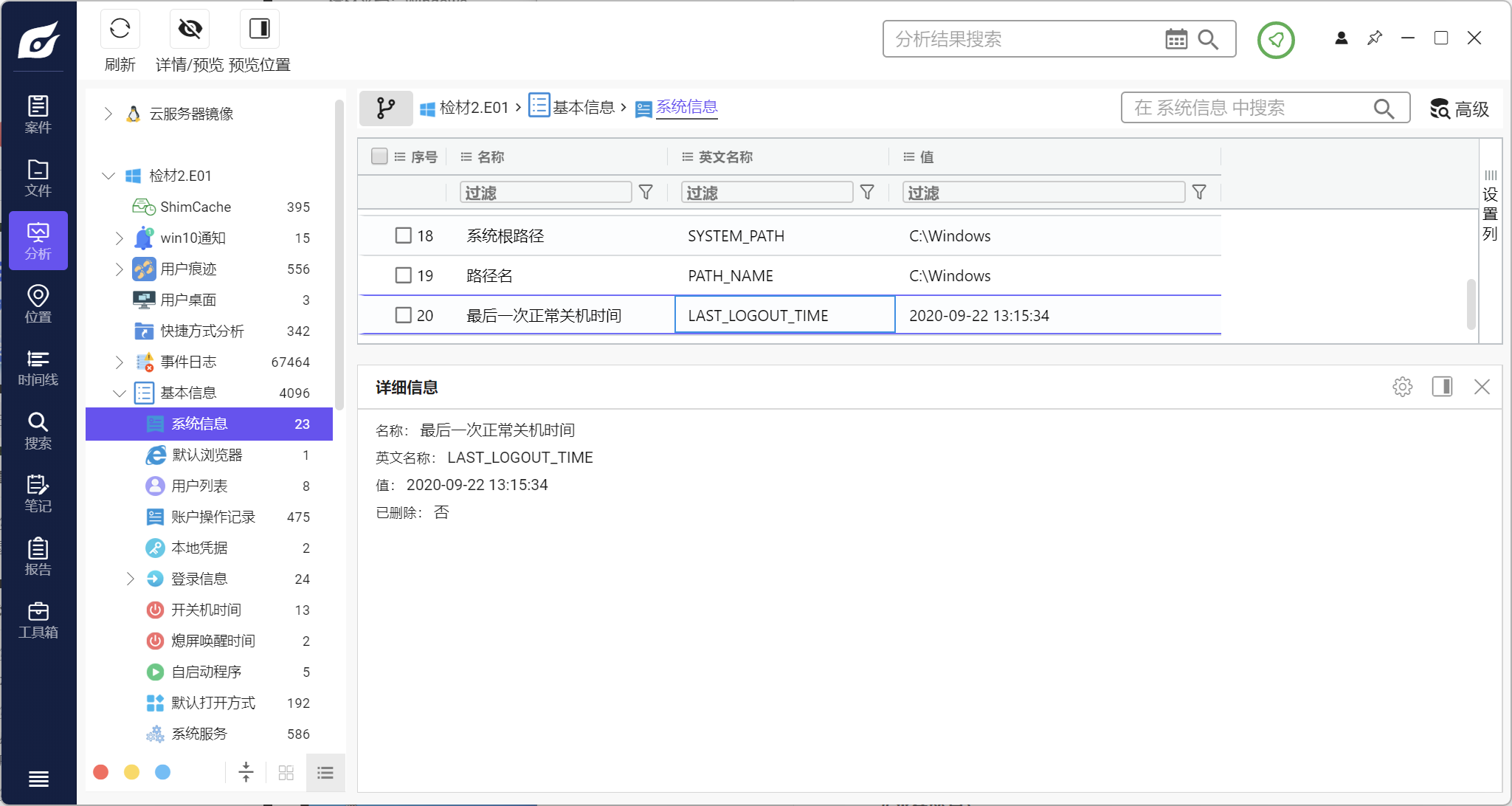The width and height of the screenshot is (1512, 806).
Task: Click 检材2.E01 breadcrumb
Action: click(x=465, y=108)
